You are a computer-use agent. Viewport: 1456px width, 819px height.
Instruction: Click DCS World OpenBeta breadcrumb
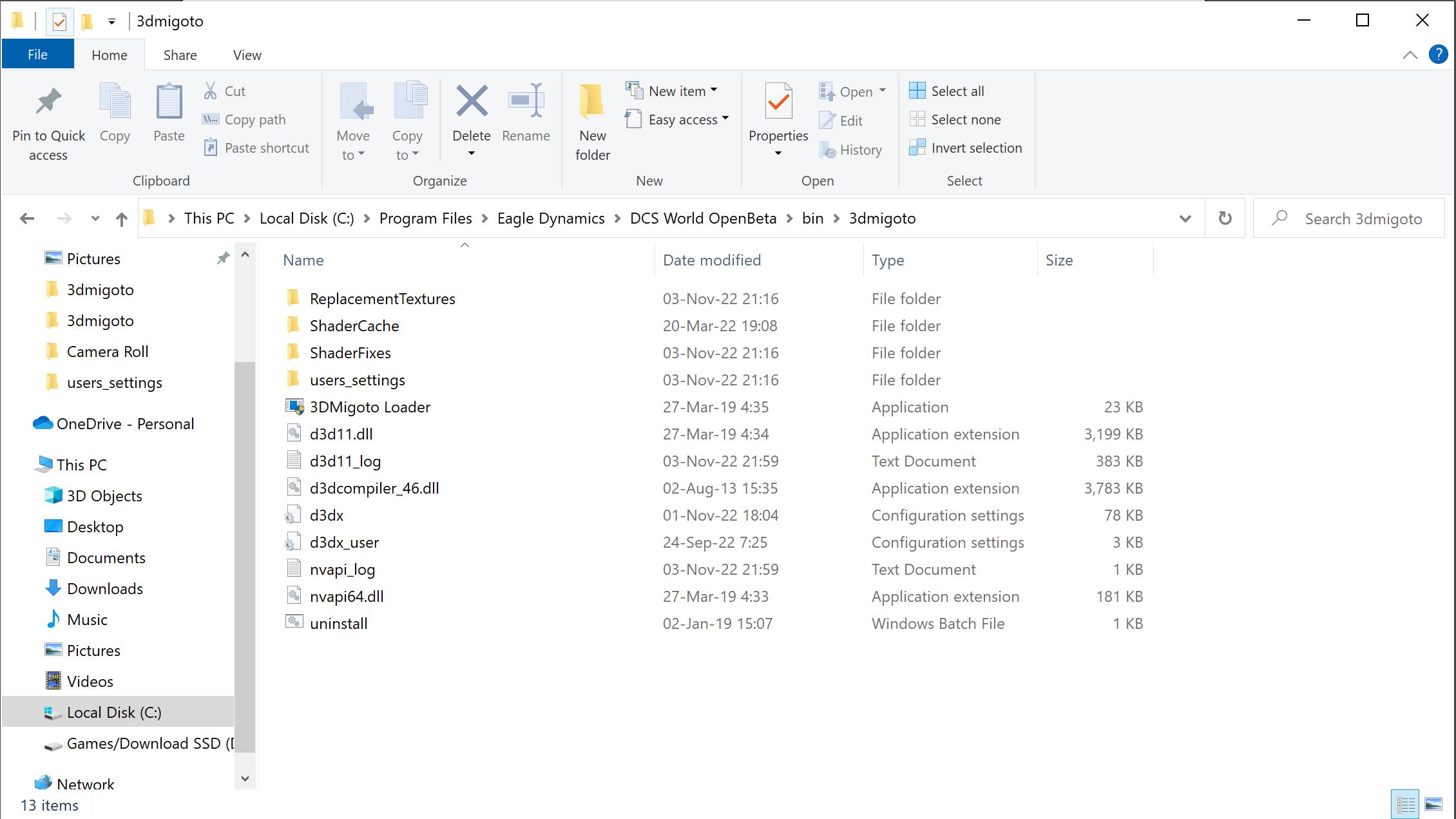[x=703, y=218]
